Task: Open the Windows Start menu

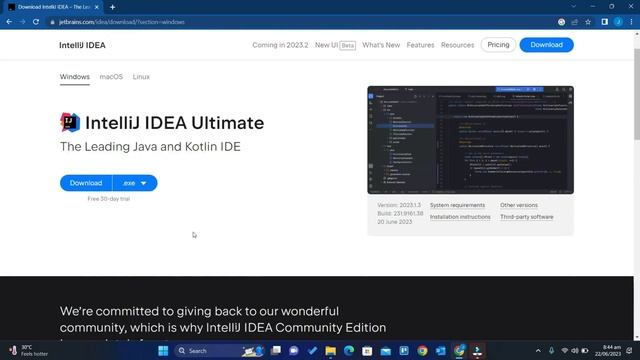Action: click(163, 351)
